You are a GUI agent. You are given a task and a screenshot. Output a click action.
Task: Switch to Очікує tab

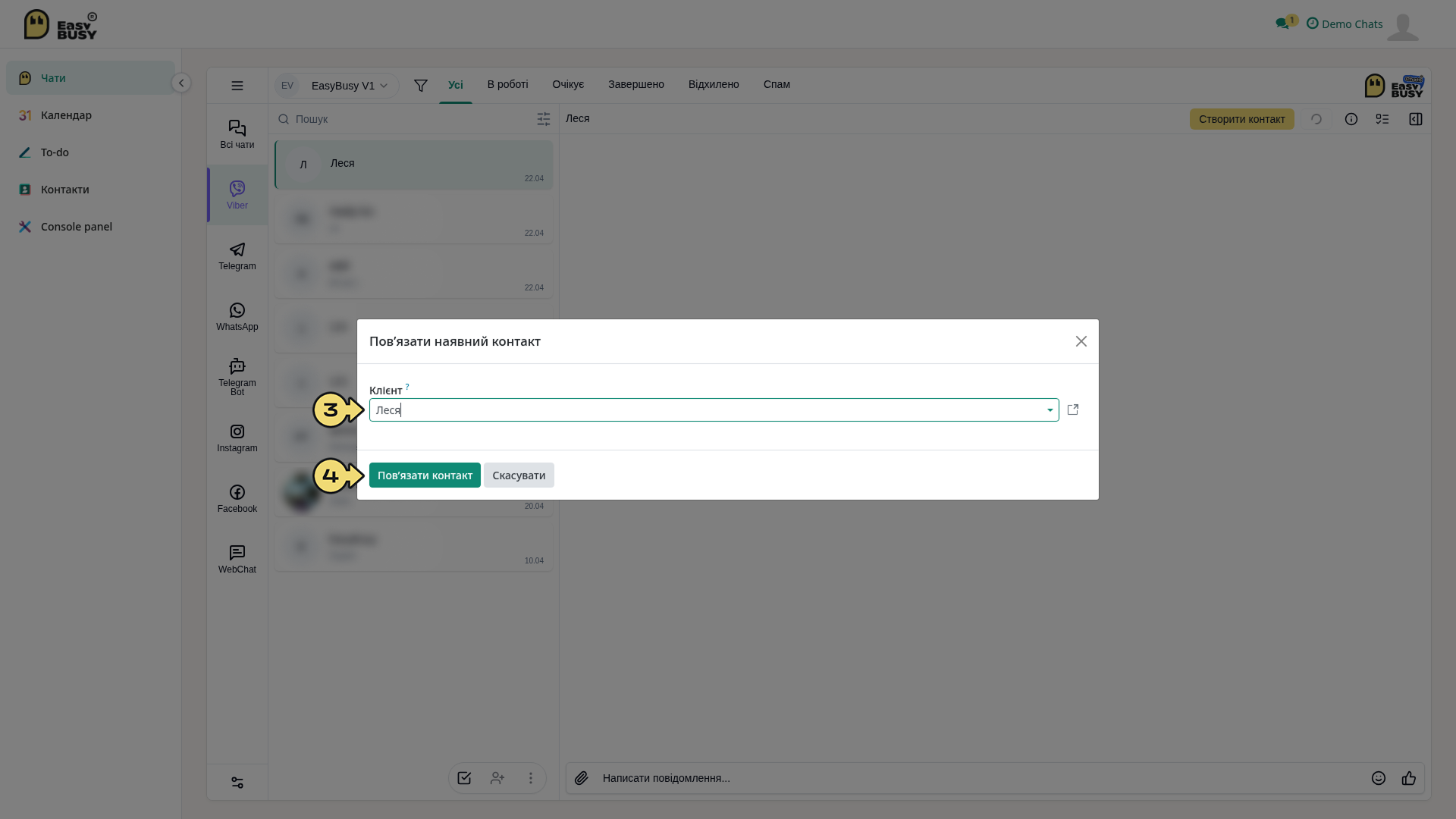pos(568,84)
